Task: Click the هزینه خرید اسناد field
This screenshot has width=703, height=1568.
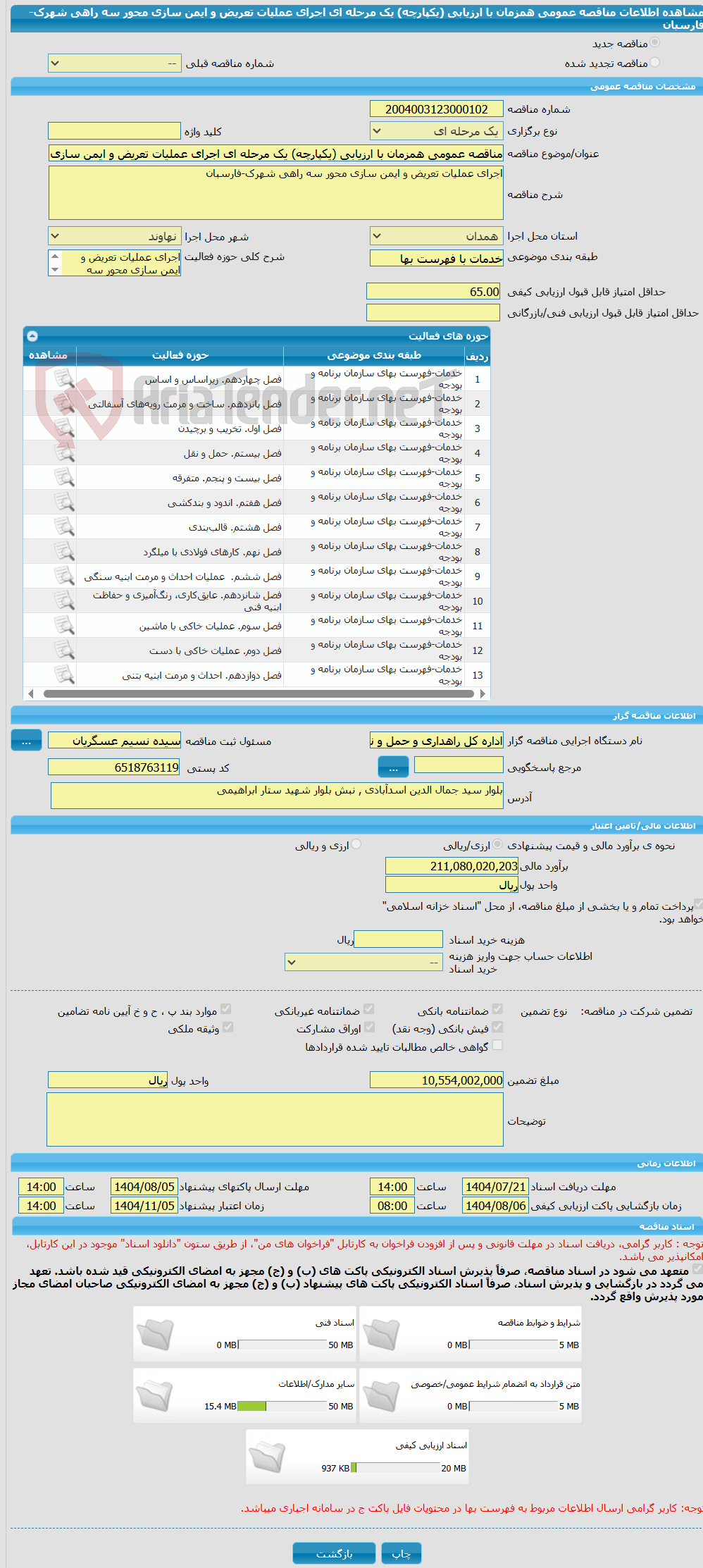Action: point(398,939)
